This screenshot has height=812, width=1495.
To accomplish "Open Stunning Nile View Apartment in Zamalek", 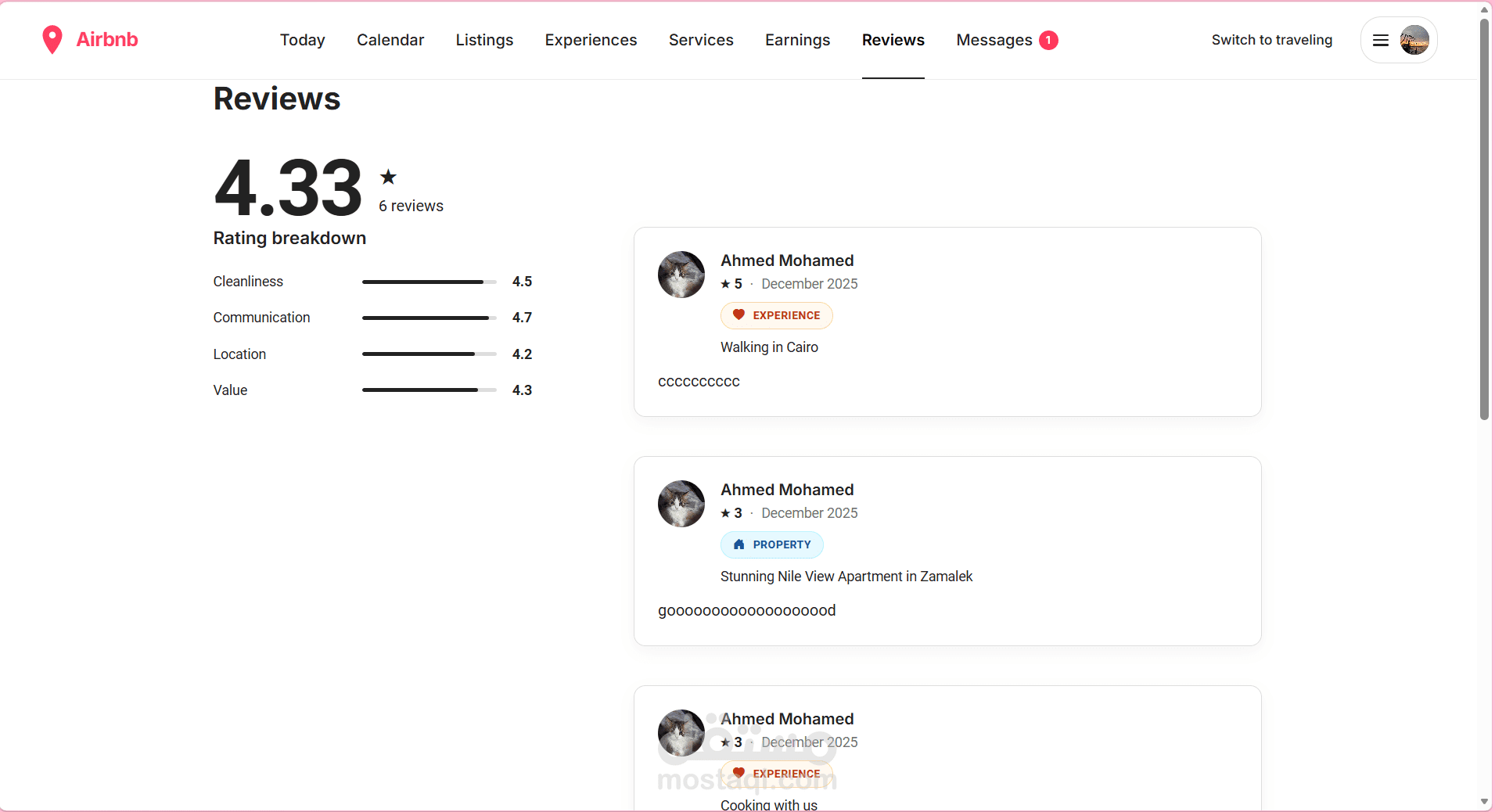I will (x=846, y=577).
